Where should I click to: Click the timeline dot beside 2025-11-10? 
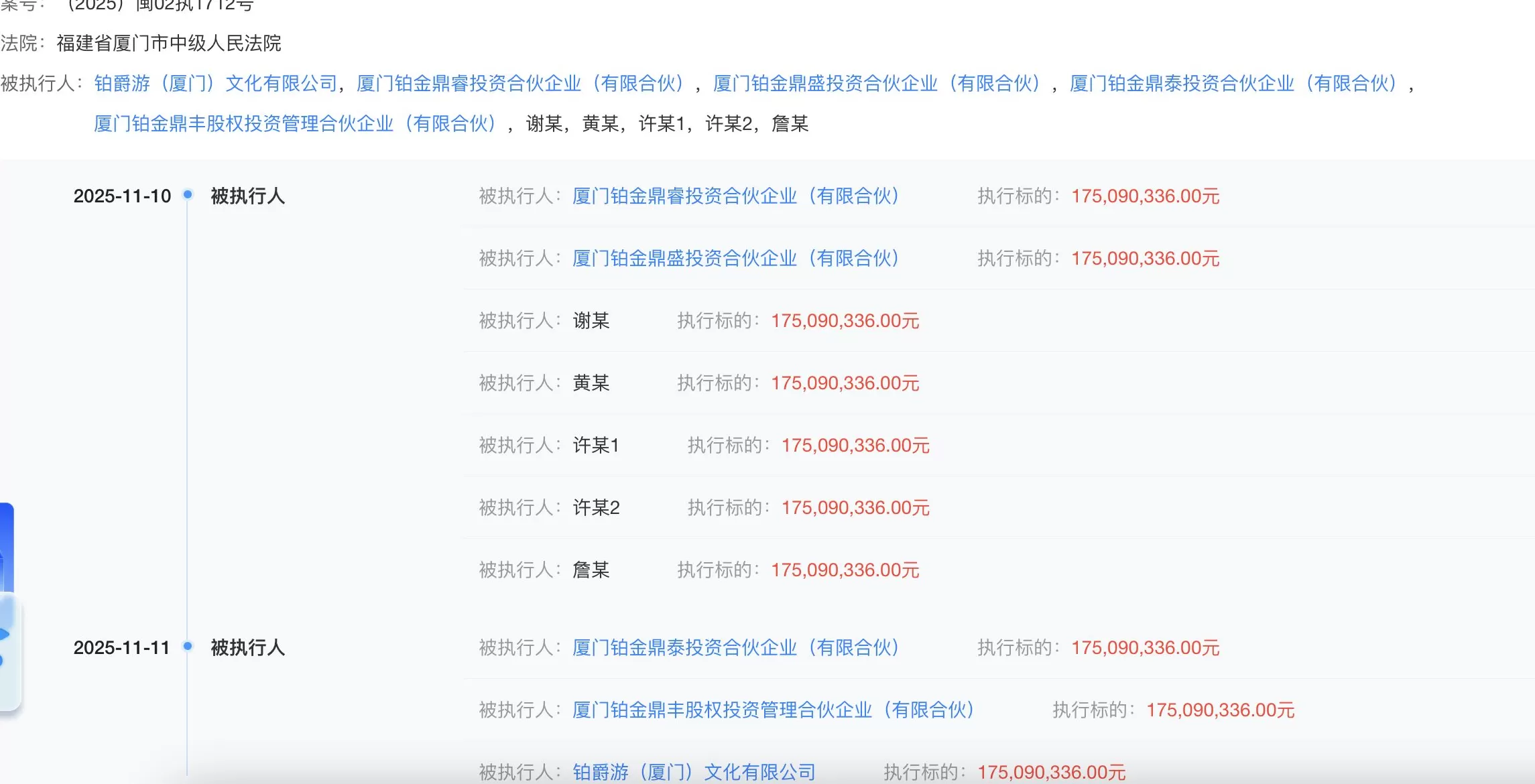(x=188, y=195)
